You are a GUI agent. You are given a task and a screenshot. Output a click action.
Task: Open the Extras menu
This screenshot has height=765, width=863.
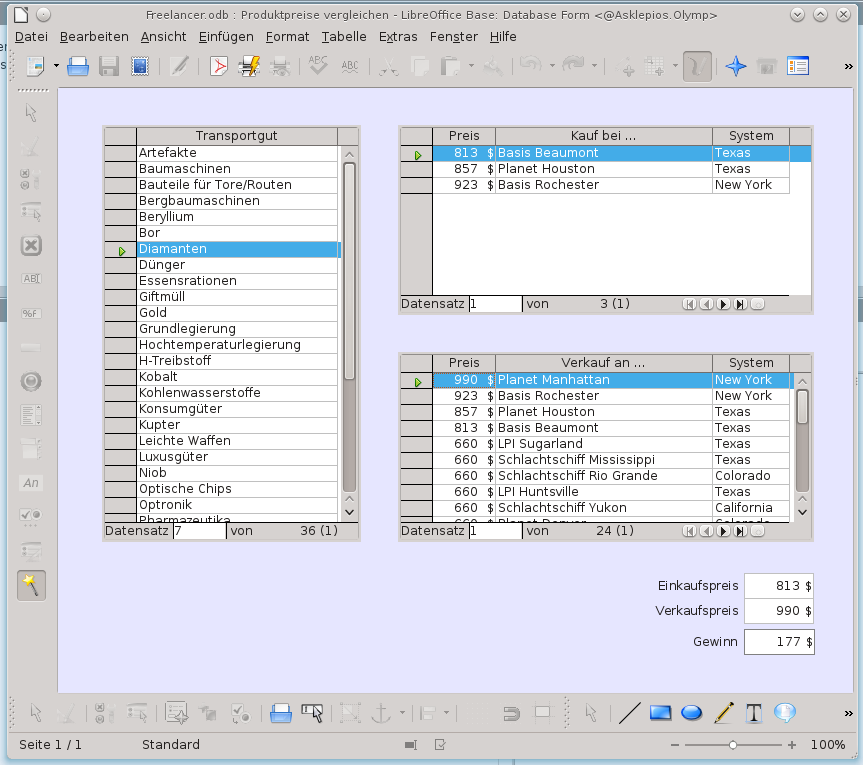point(398,37)
